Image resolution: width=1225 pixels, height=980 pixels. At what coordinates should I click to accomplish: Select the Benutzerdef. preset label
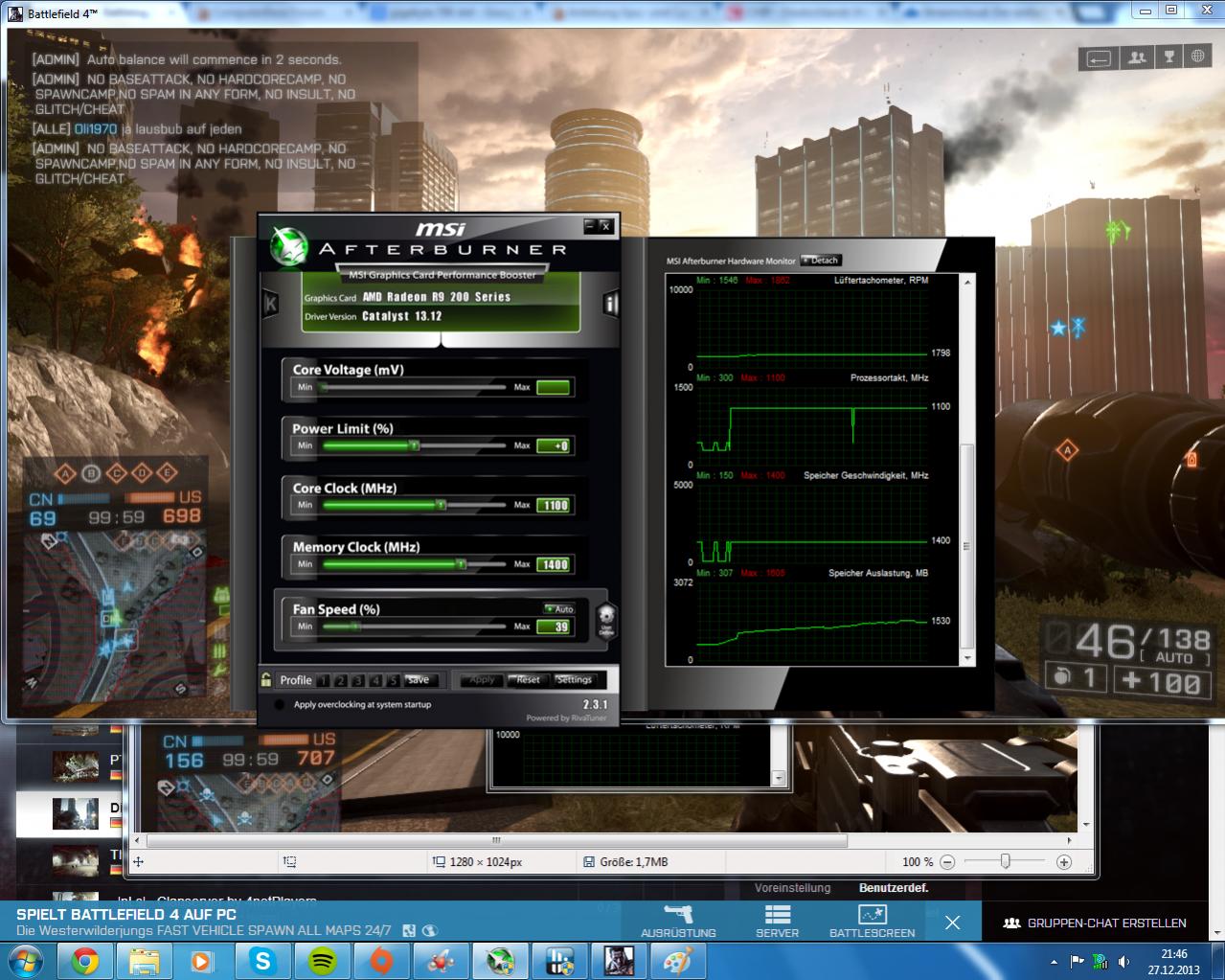[x=894, y=888]
